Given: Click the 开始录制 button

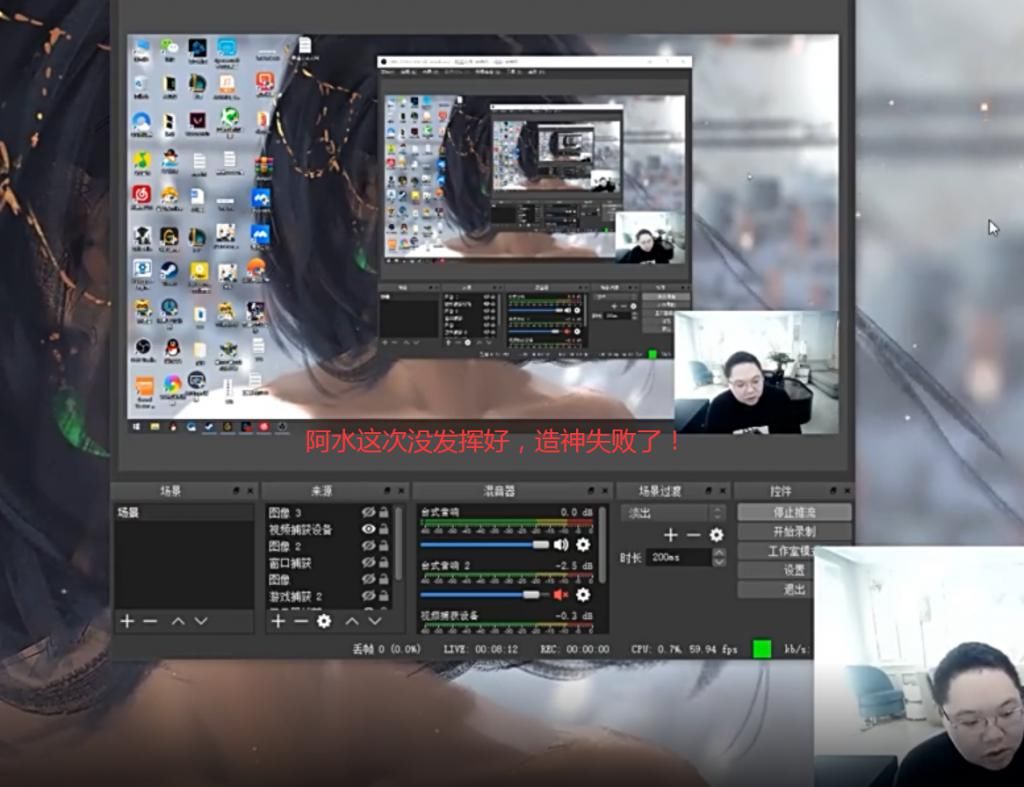Looking at the screenshot, I should pos(795,531).
